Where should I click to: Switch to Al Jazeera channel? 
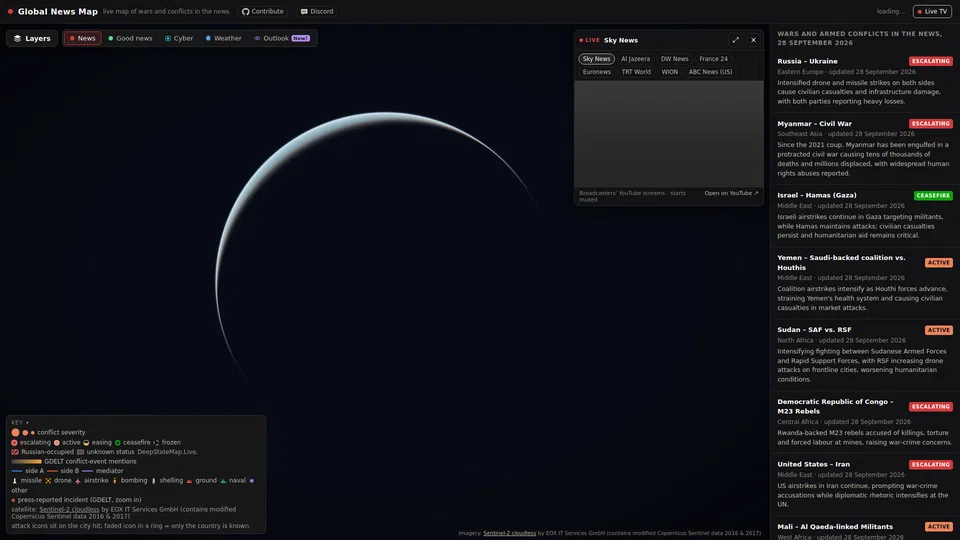coord(636,59)
